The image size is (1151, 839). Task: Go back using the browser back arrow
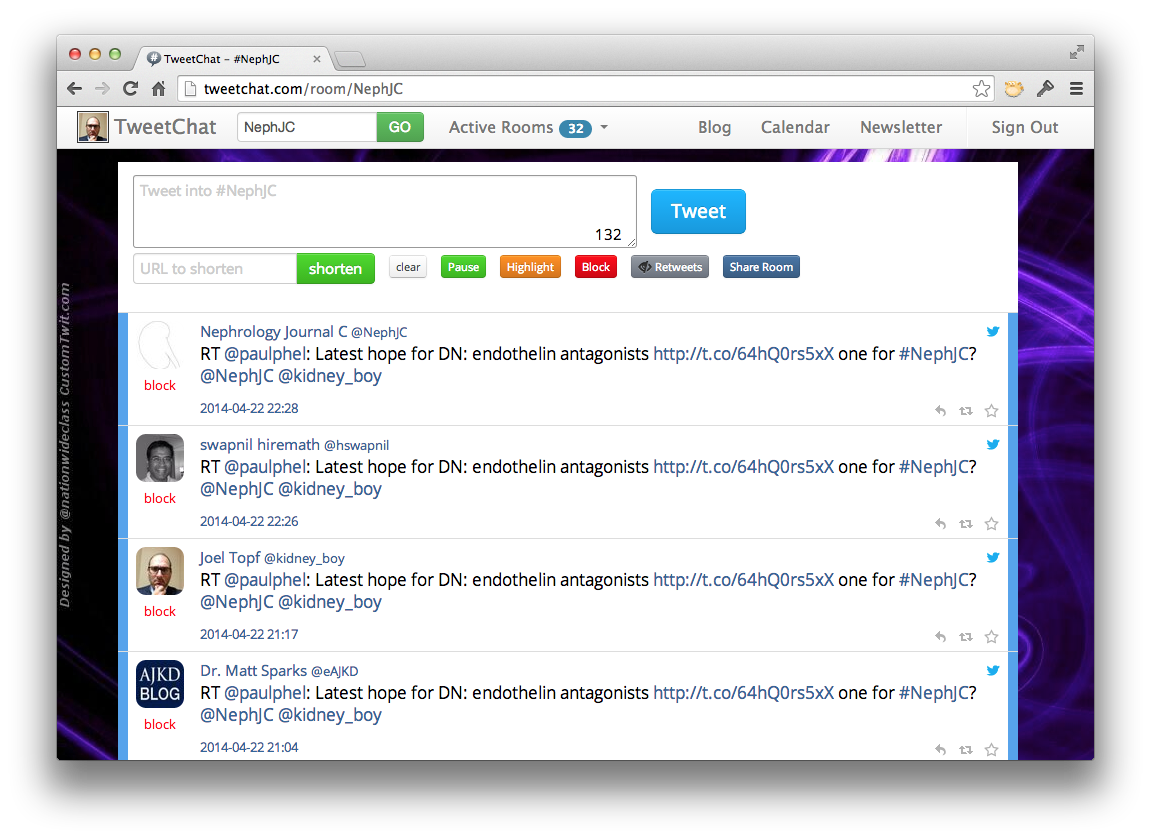pos(74,89)
